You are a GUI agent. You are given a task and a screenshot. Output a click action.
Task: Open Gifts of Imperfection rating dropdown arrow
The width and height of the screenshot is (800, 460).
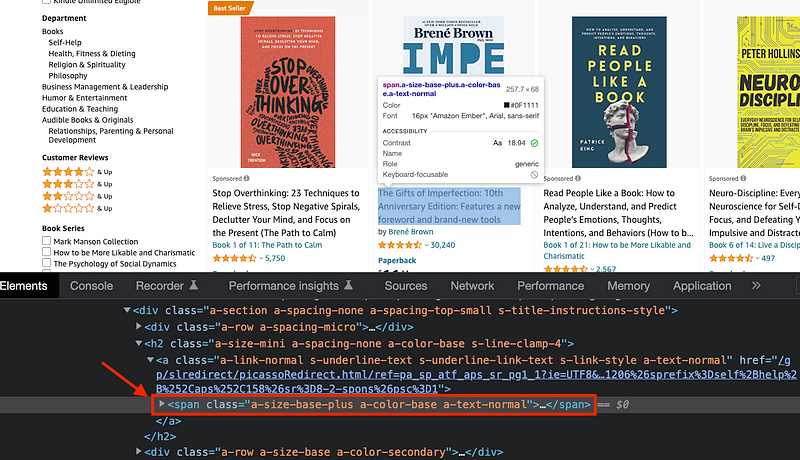pyautogui.click(x=427, y=245)
